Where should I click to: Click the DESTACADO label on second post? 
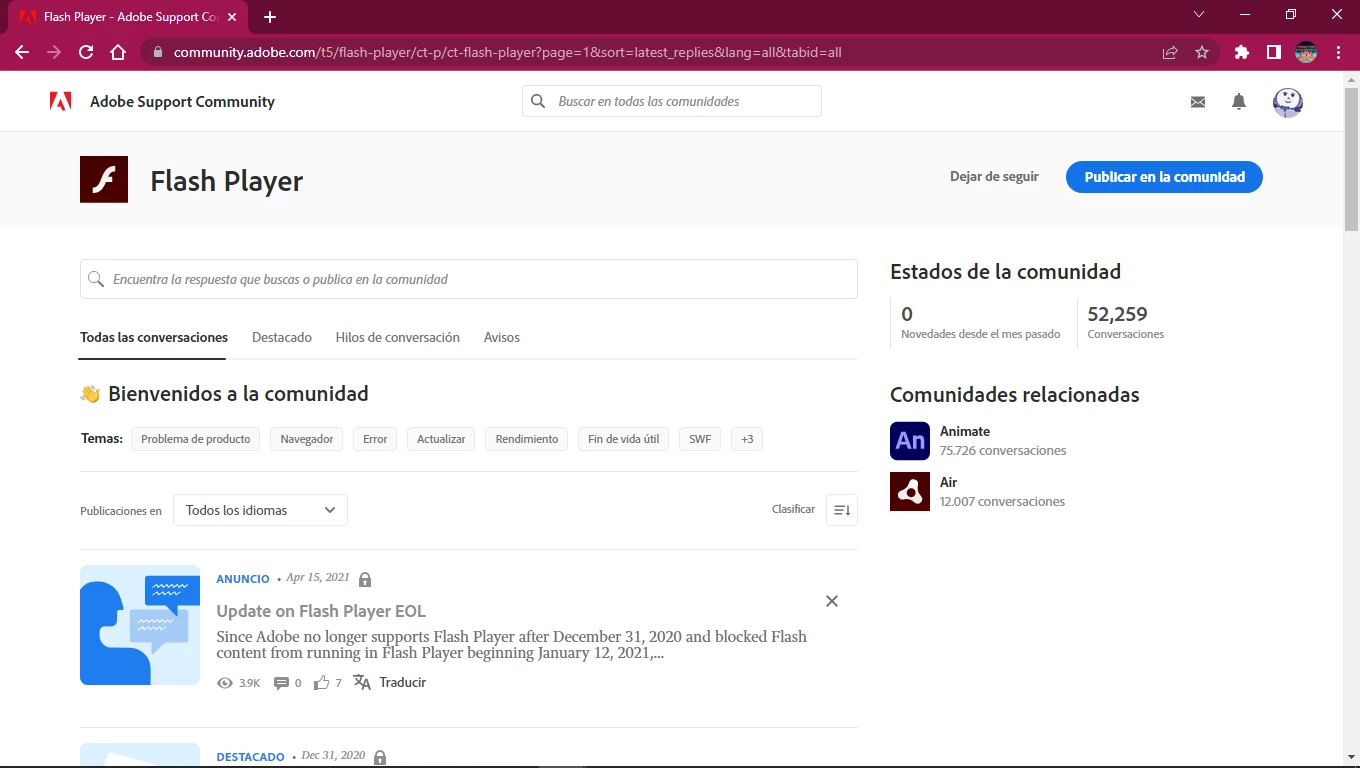pyautogui.click(x=250, y=757)
